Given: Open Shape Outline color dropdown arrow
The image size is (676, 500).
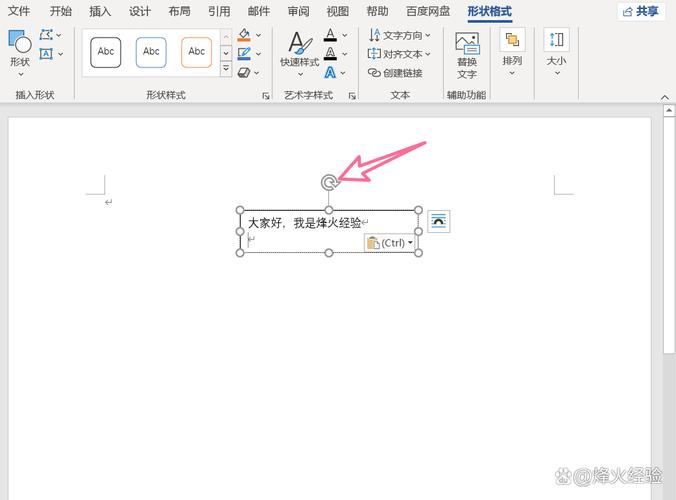Looking at the screenshot, I should tap(259, 54).
